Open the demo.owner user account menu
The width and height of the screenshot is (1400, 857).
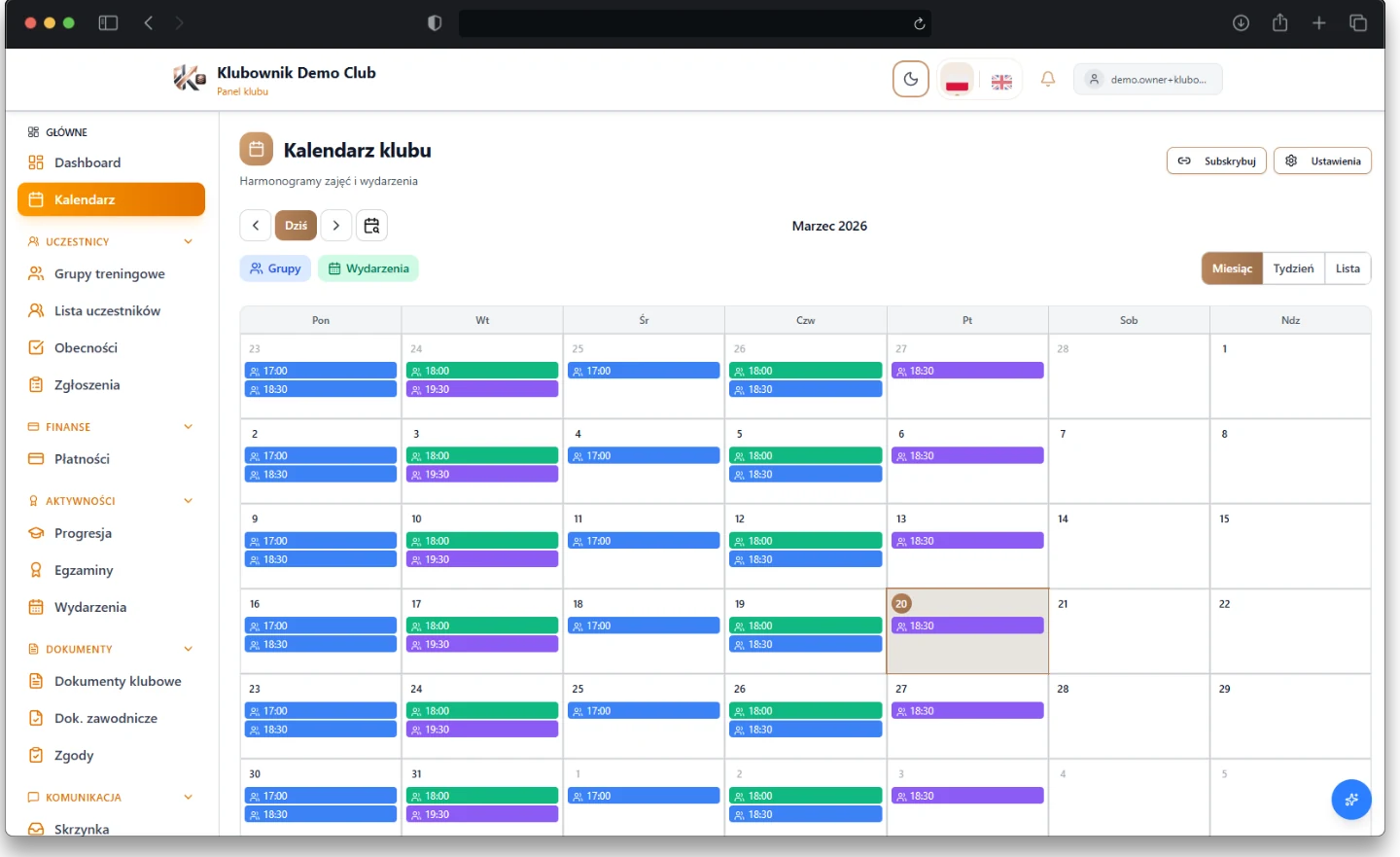1147,80
